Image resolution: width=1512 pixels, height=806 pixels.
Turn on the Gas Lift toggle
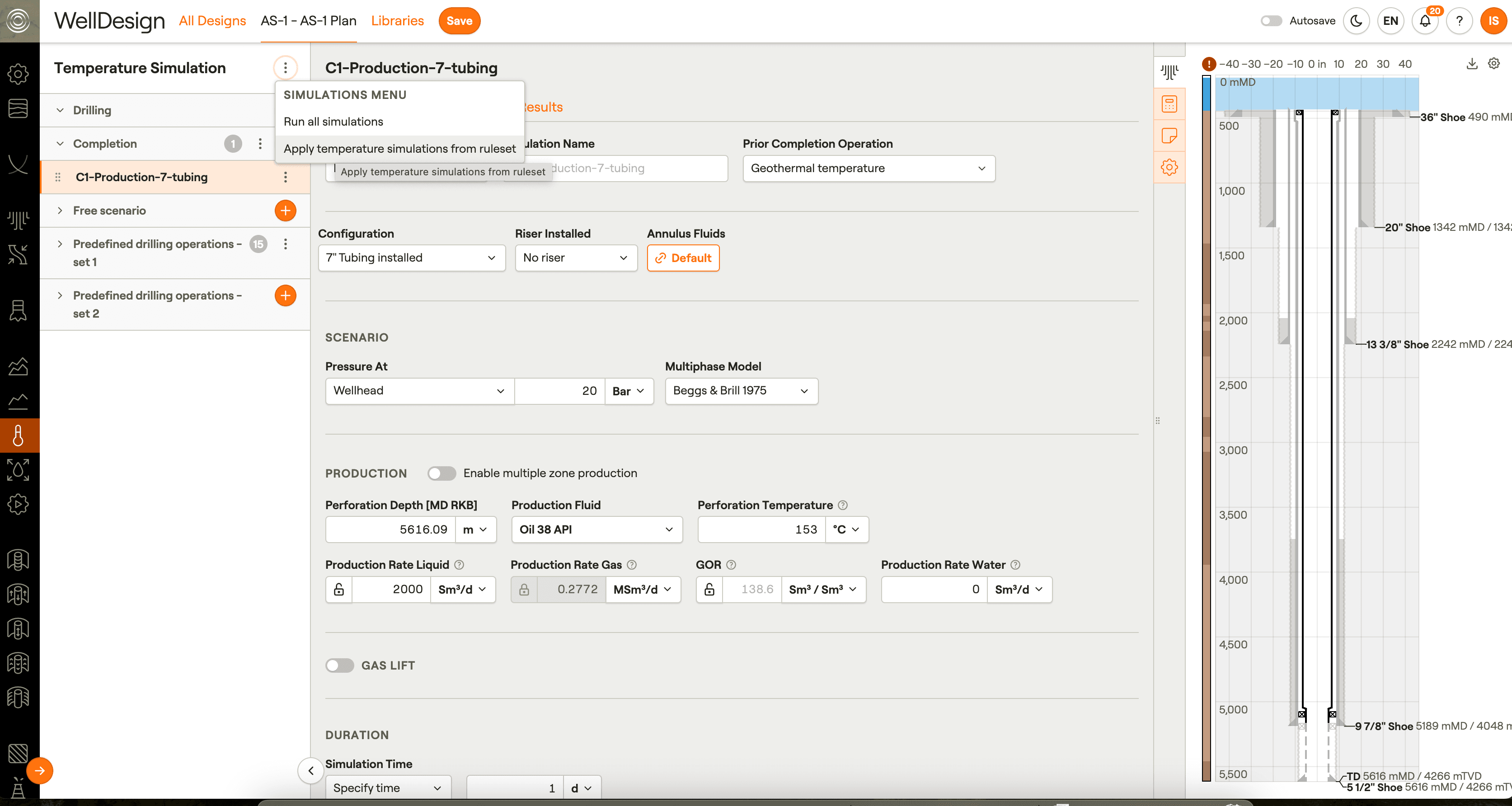coord(340,665)
